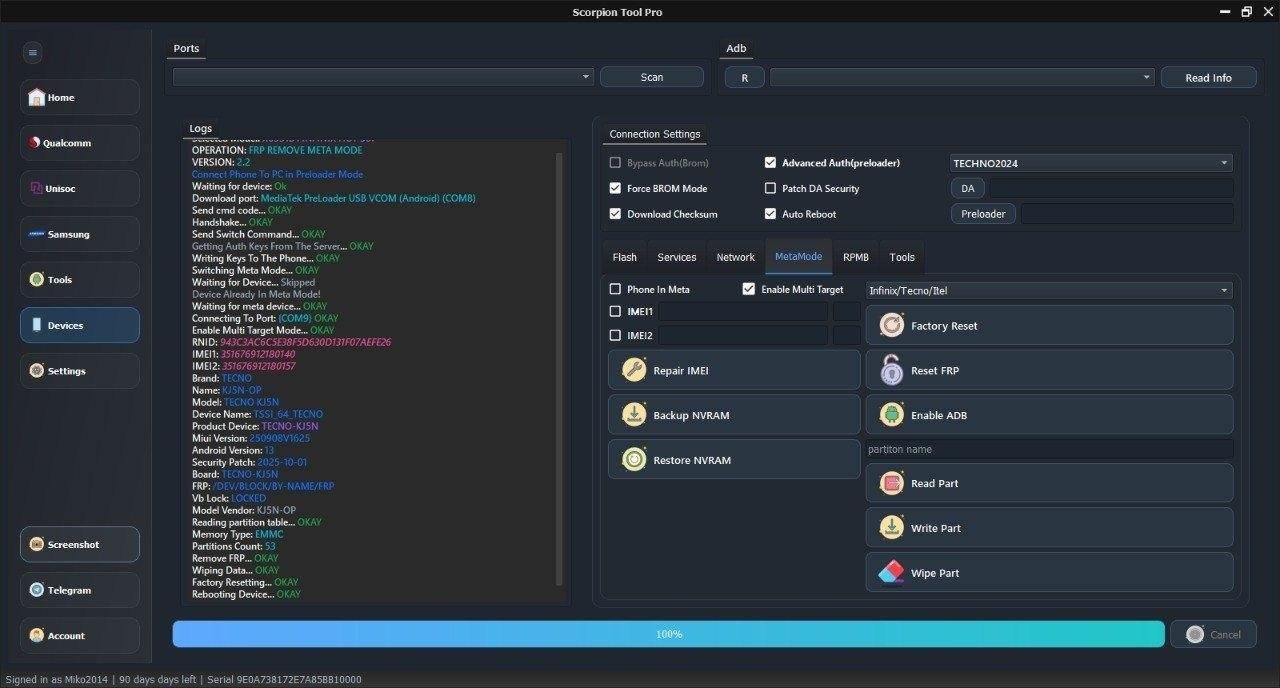Open the Settings gear icon
1280x688 pixels.
pyautogui.click(x=37, y=371)
